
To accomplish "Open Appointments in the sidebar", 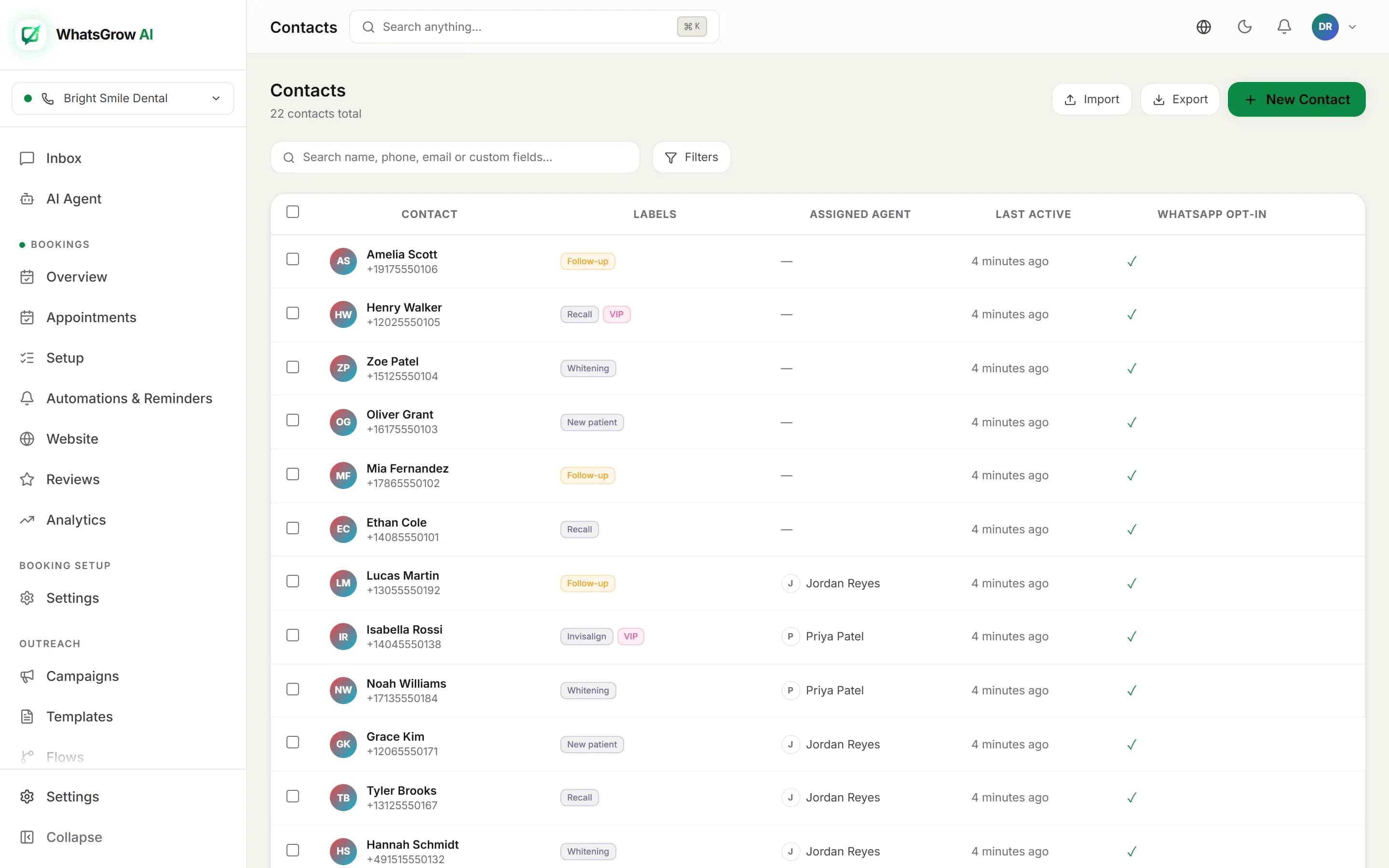I will [x=123, y=317].
